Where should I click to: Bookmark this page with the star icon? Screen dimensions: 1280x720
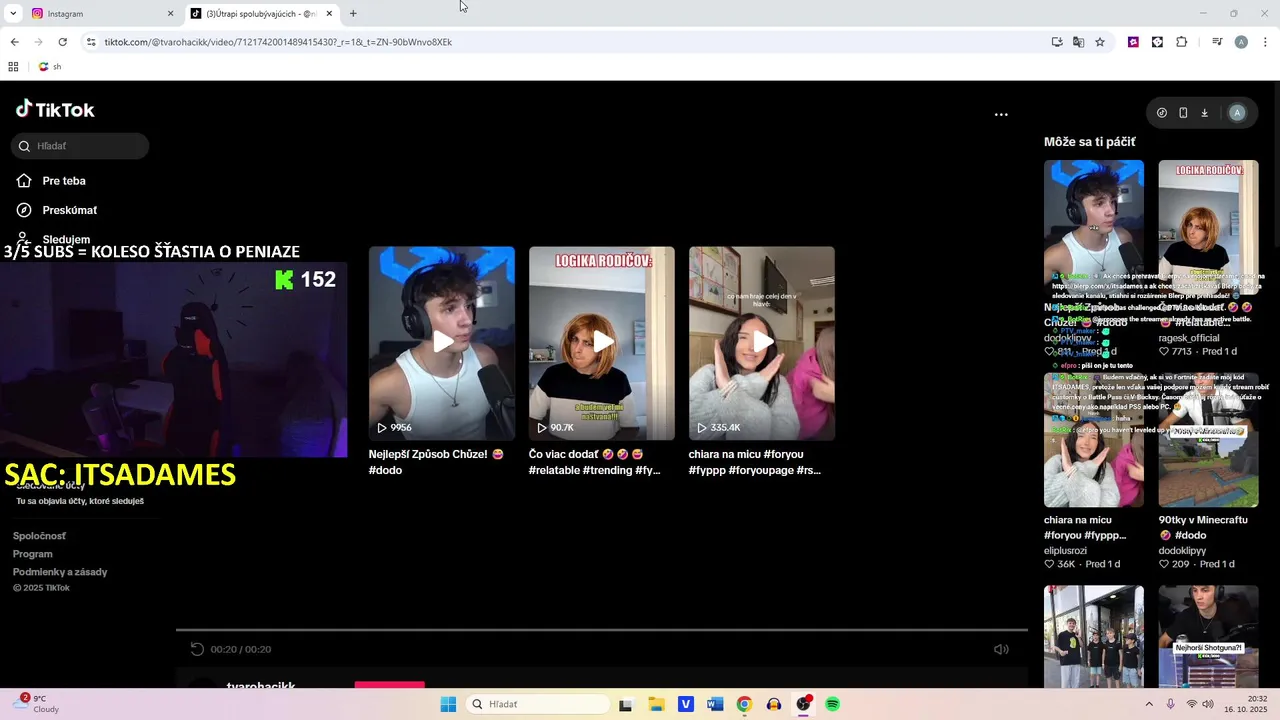click(x=1100, y=42)
